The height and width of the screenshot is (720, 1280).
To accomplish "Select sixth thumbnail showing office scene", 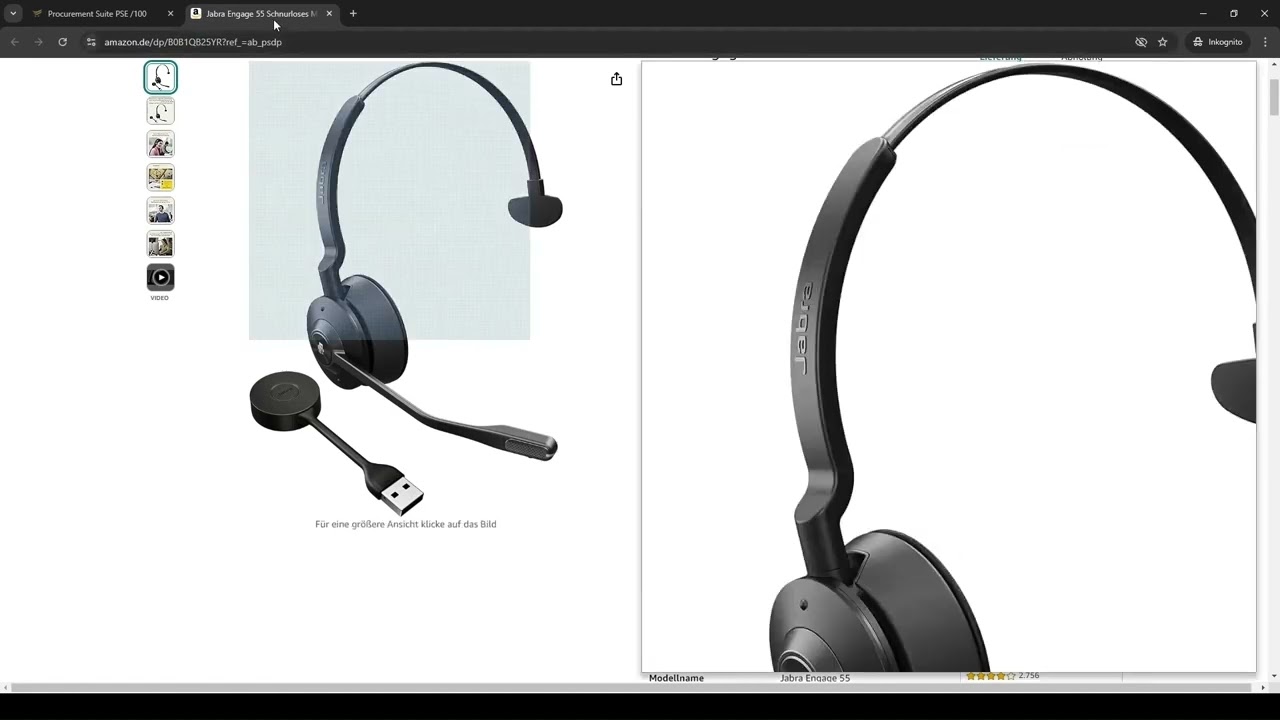I will click(x=160, y=244).
